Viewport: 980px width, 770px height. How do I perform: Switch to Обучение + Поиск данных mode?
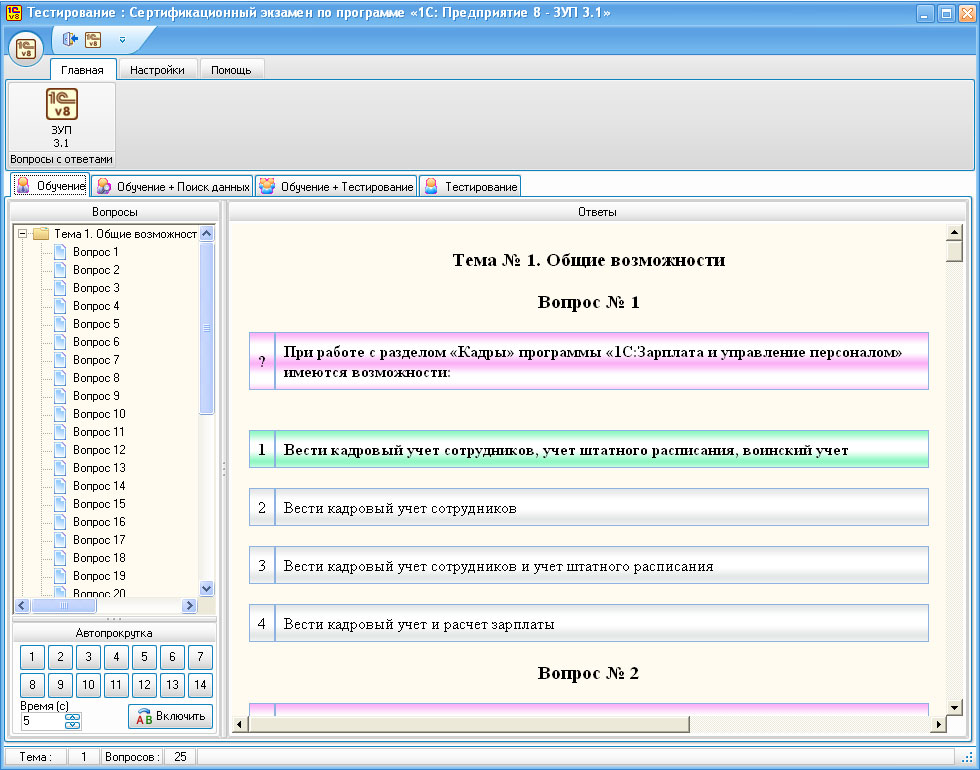click(172, 187)
